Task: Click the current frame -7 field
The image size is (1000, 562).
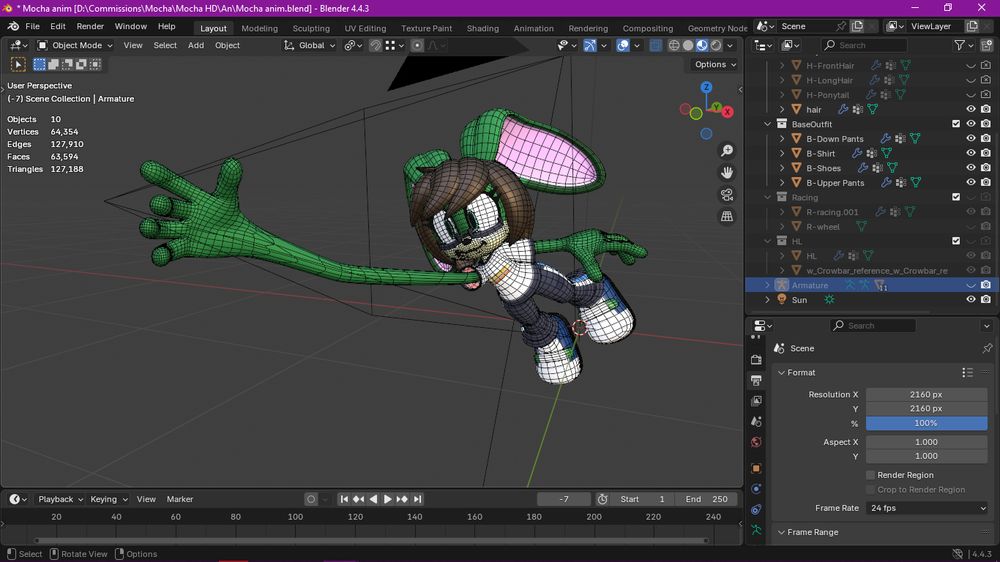Action: [x=564, y=499]
